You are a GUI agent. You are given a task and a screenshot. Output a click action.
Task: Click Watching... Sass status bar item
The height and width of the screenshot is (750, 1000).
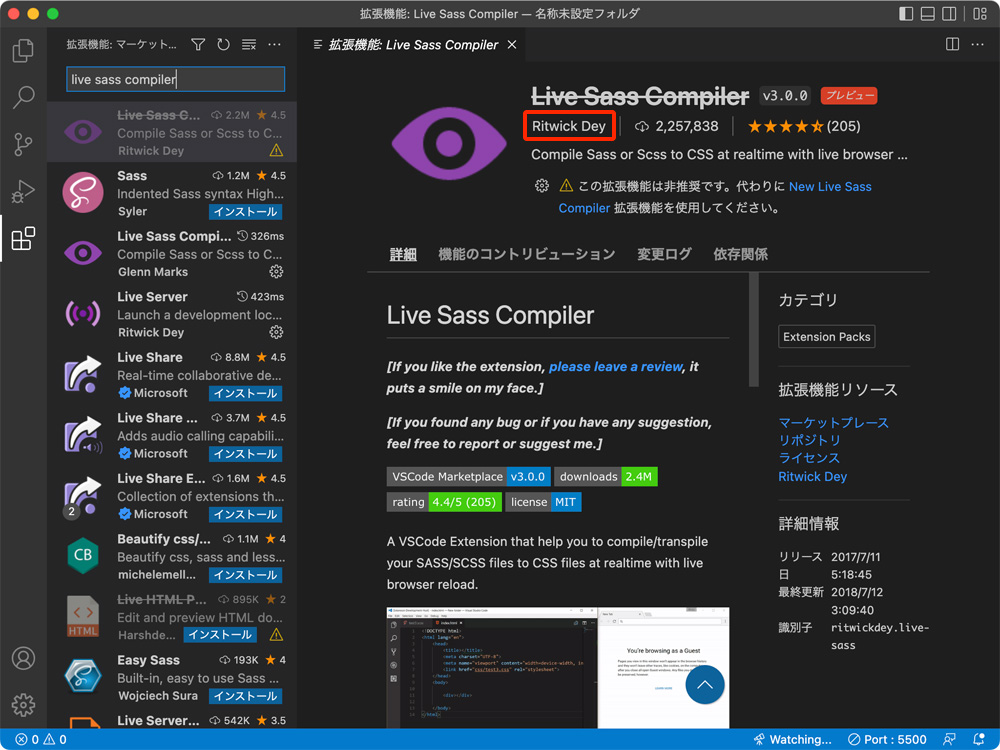pyautogui.click(x=793, y=739)
